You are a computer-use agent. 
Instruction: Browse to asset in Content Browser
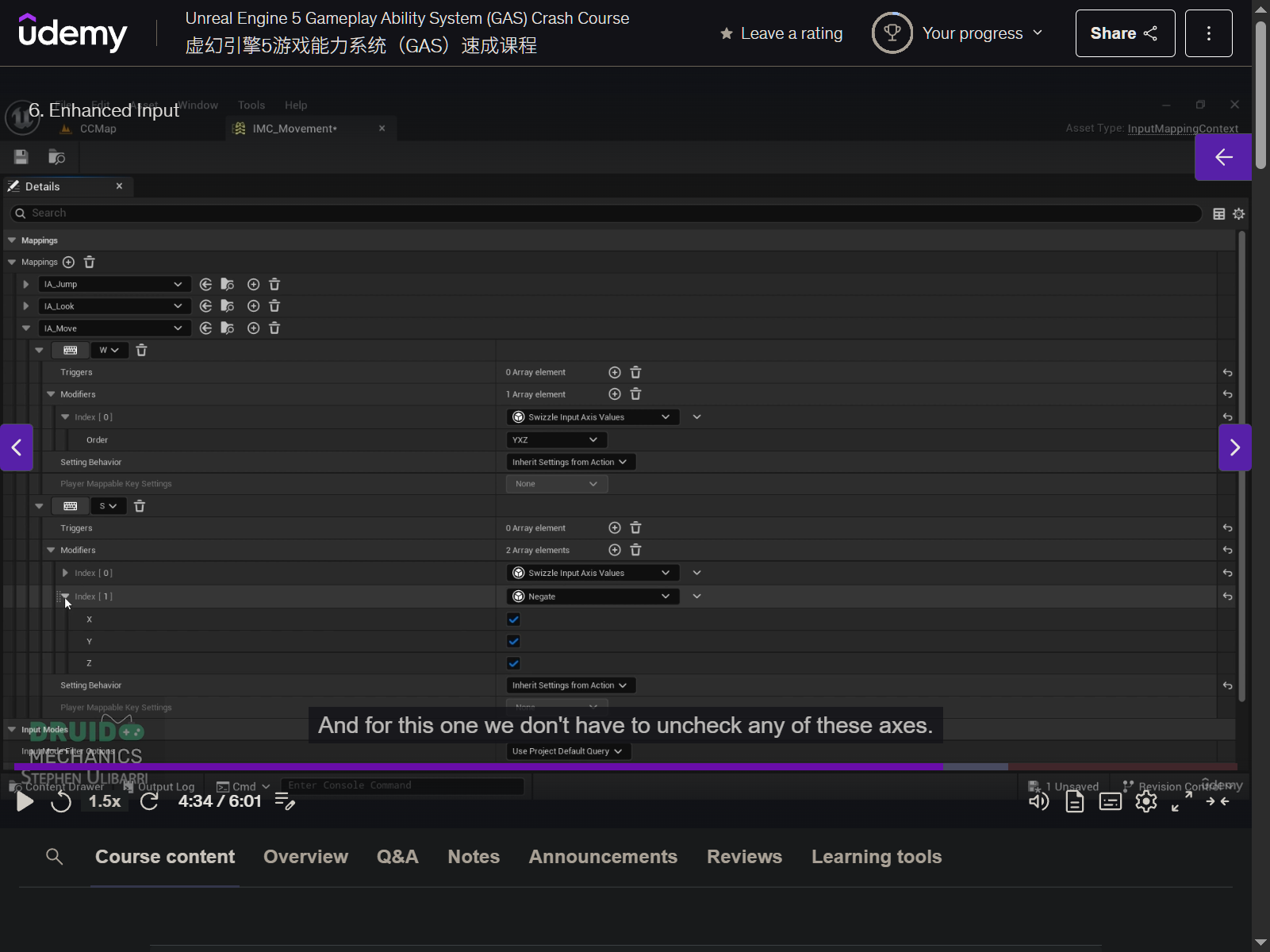(56, 157)
